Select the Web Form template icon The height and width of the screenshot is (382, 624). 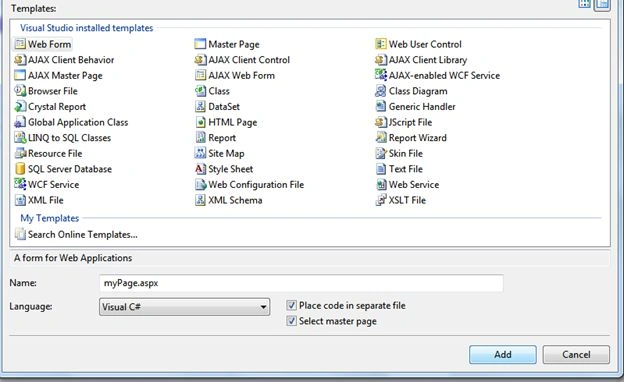pyautogui.click(x=20, y=44)
